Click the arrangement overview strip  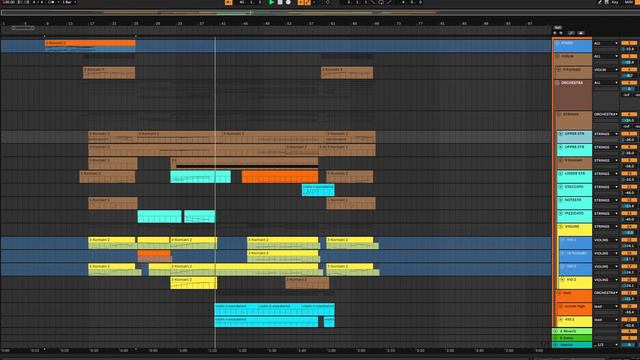click(320, 13)
